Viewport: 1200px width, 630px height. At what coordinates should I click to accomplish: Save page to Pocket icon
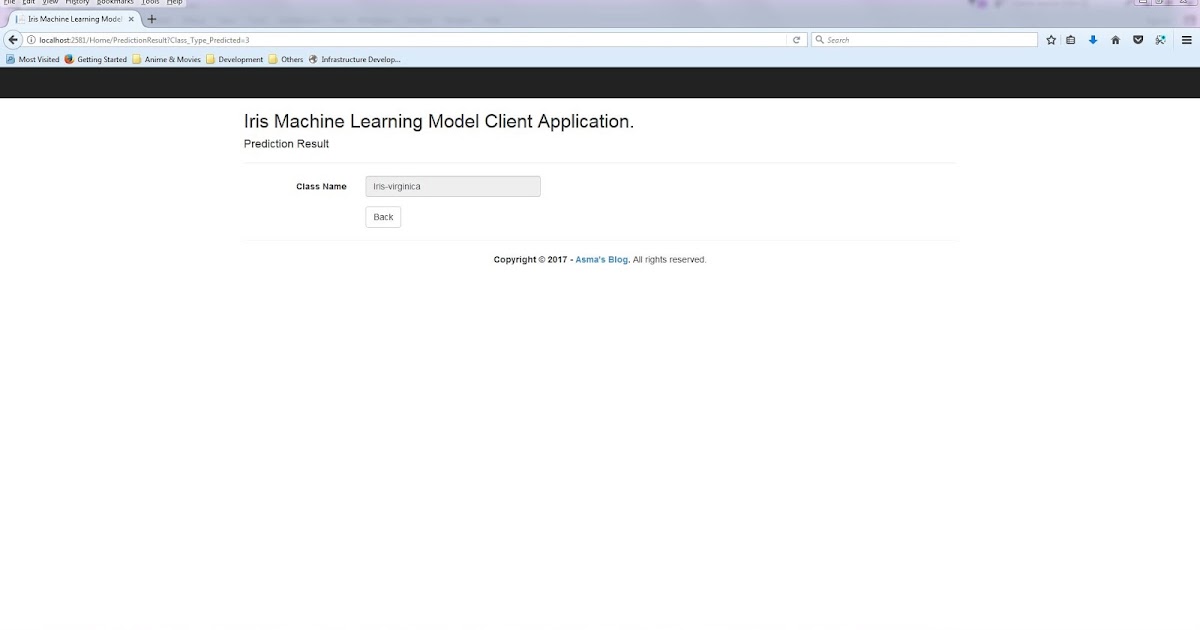[x=1138, y=39]
